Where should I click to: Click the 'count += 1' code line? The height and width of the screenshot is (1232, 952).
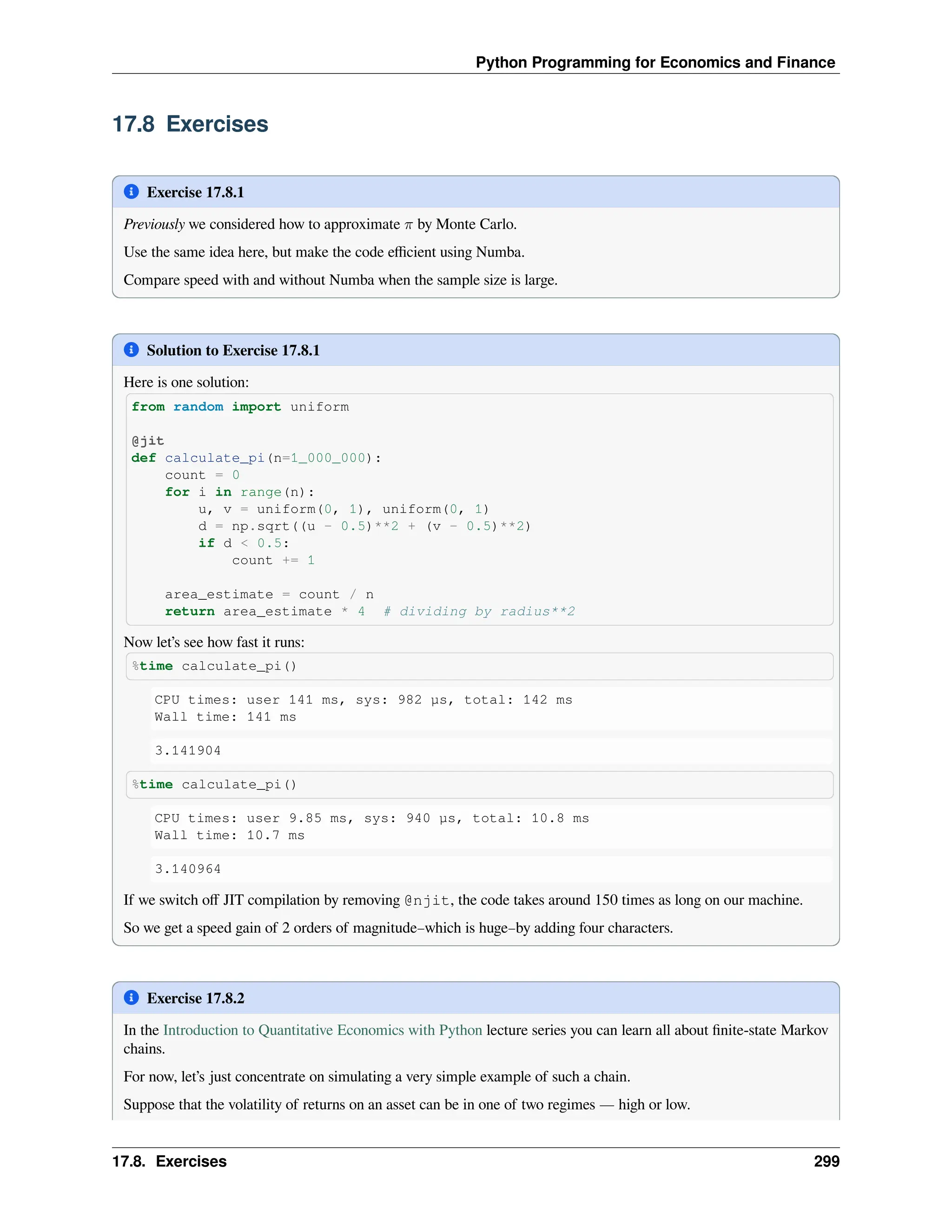point(273,560)
